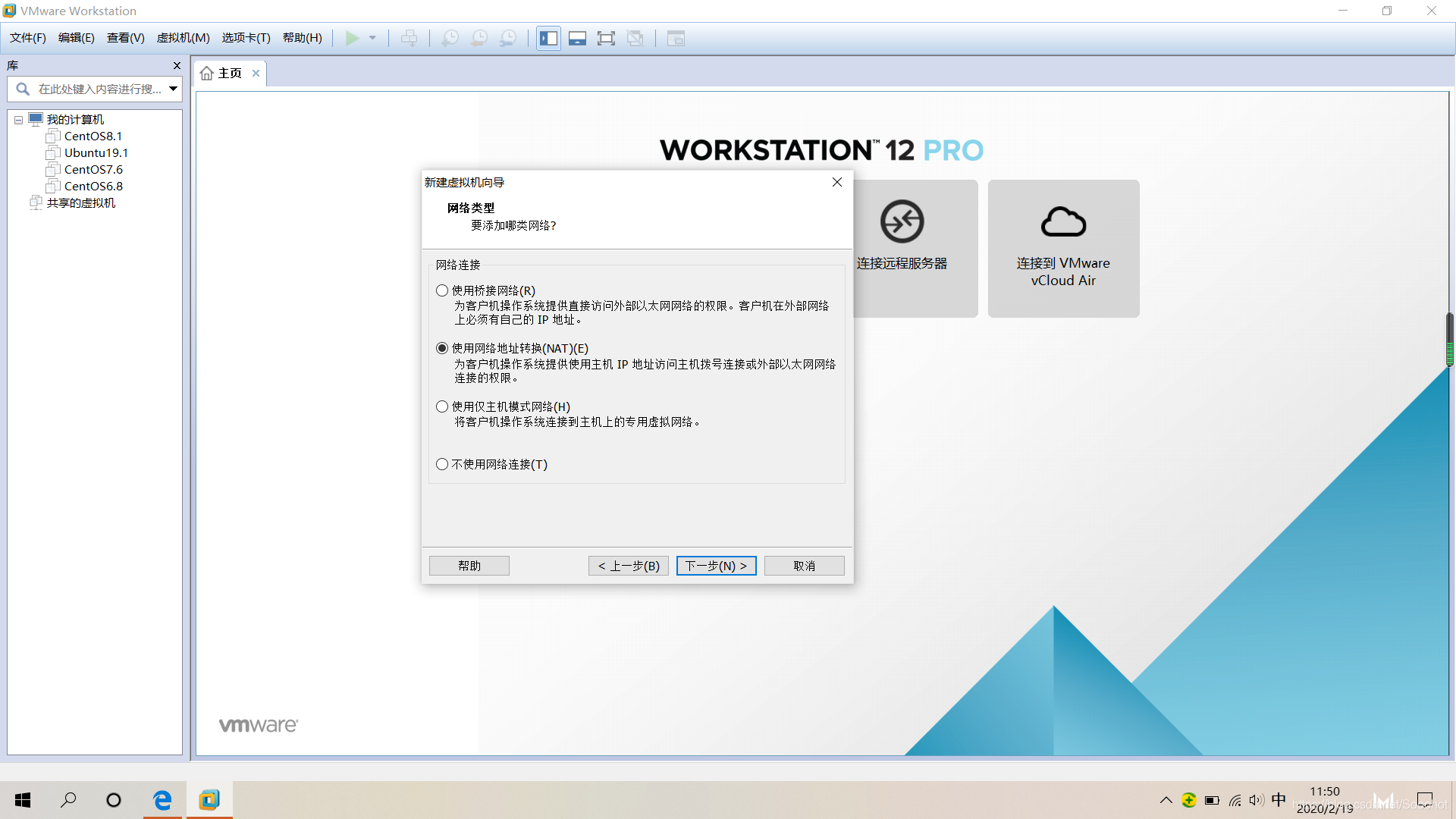Open the 查看(V) menu
This screenshot has width=1456, height=819.
pos(125,38)
